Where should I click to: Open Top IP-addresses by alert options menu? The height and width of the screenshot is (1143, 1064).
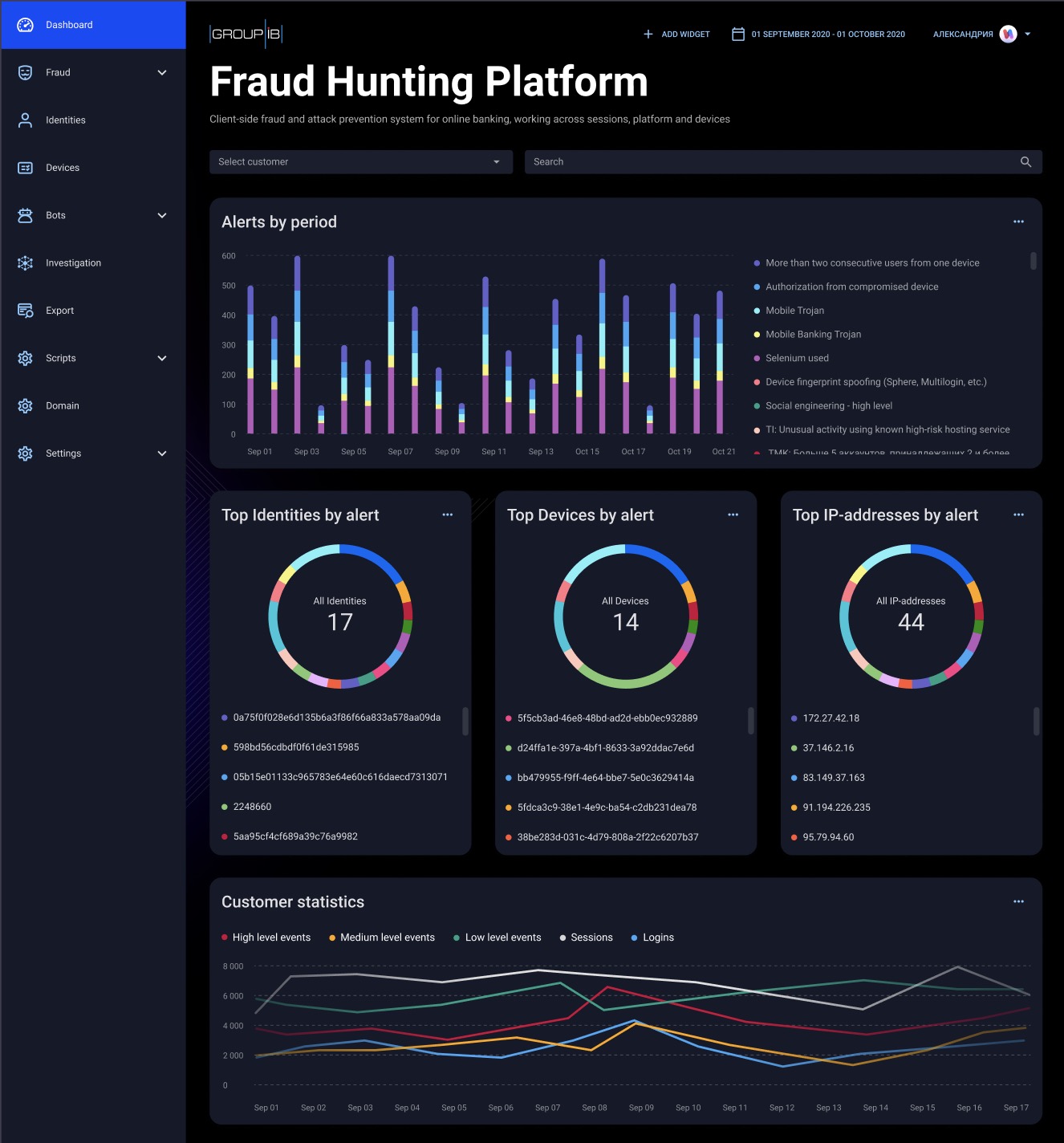click(1019, 515)
